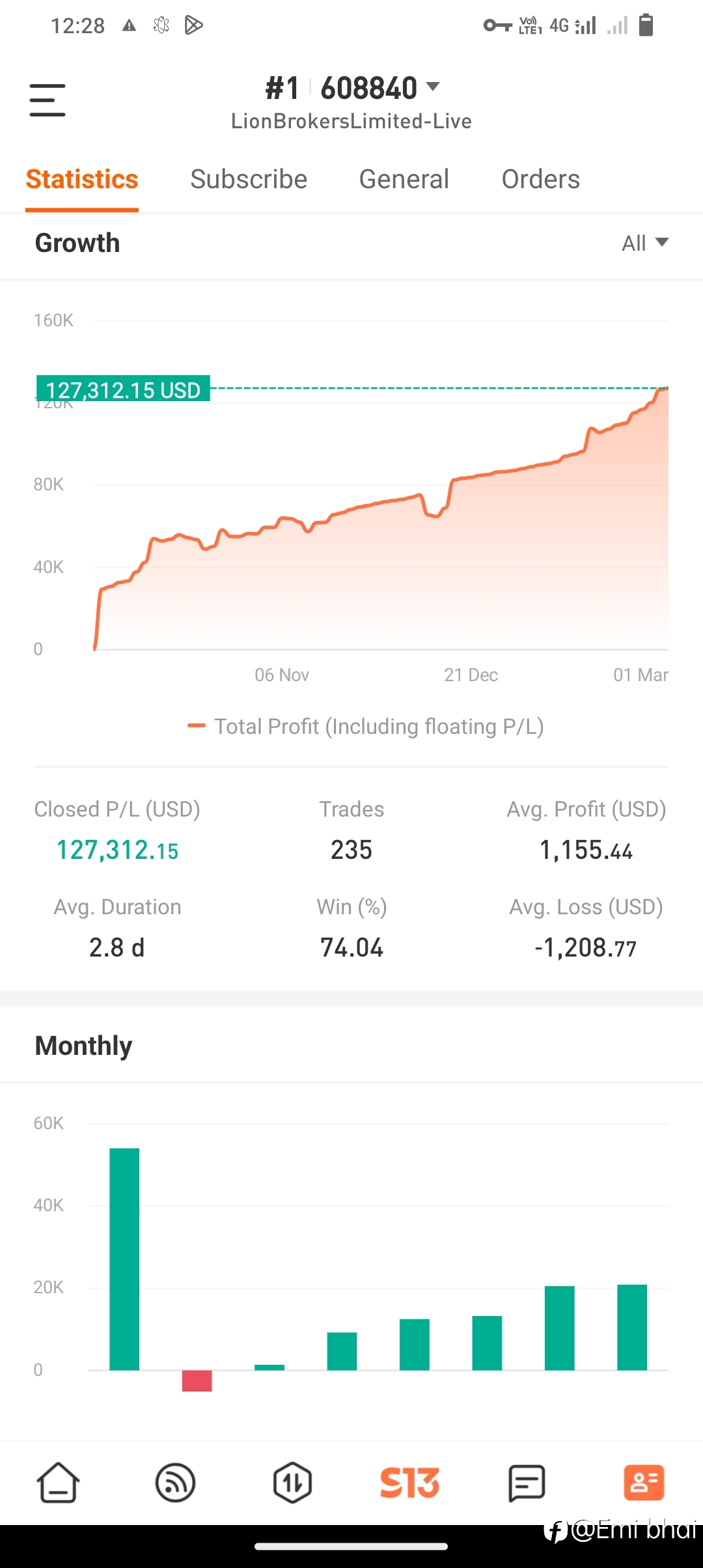Open the chat messages icon
The width and height of the screenshot is (703, 1568).
526,1483
